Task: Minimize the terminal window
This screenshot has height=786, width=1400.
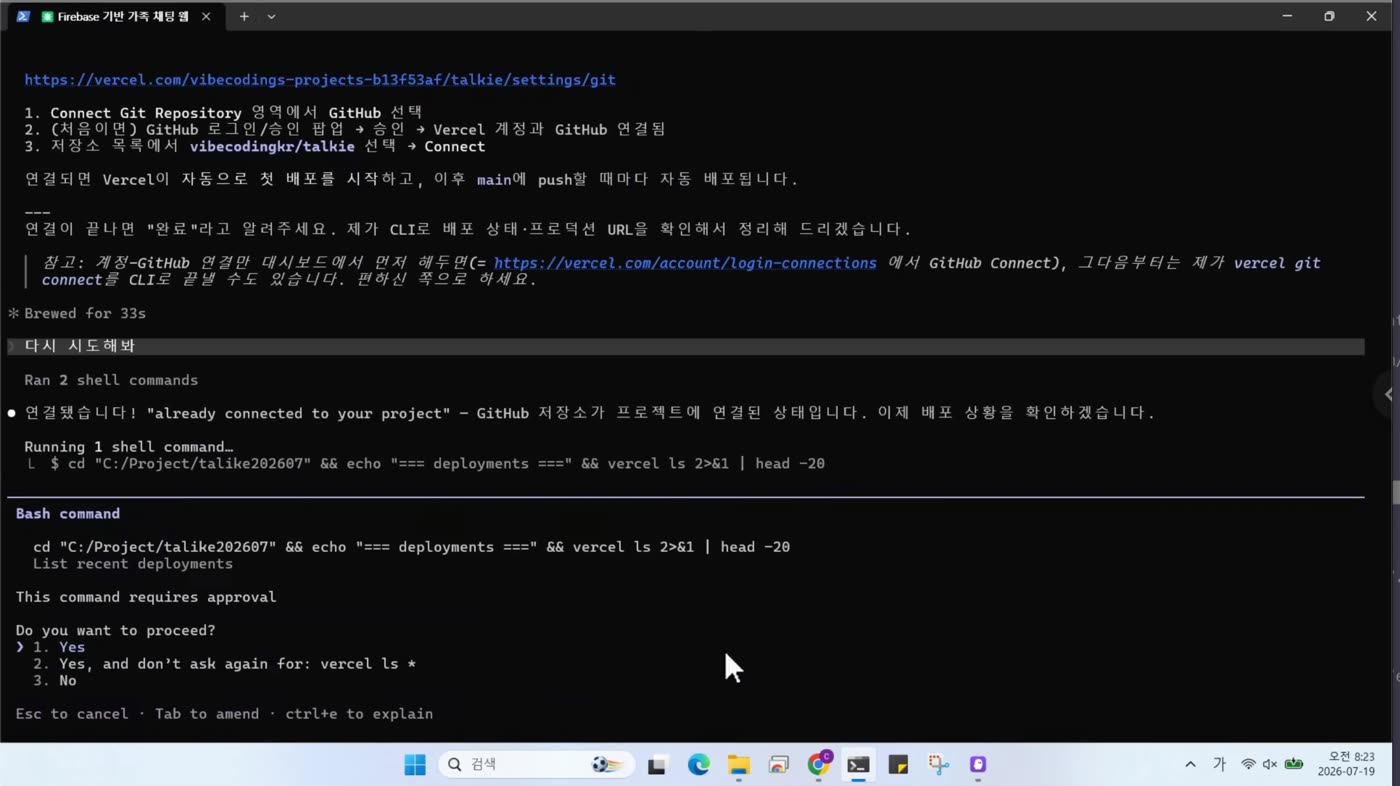Action: 1288,16
